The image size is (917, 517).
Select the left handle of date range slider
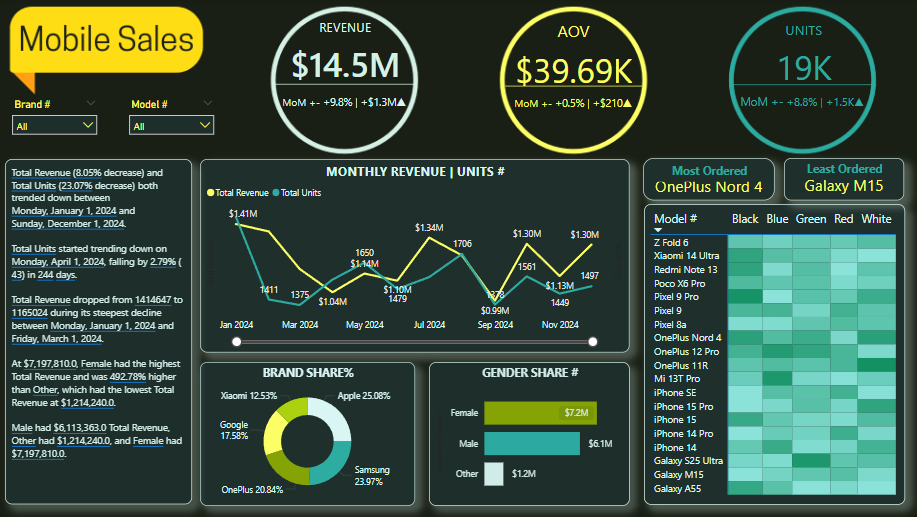[x=236, y=342]
